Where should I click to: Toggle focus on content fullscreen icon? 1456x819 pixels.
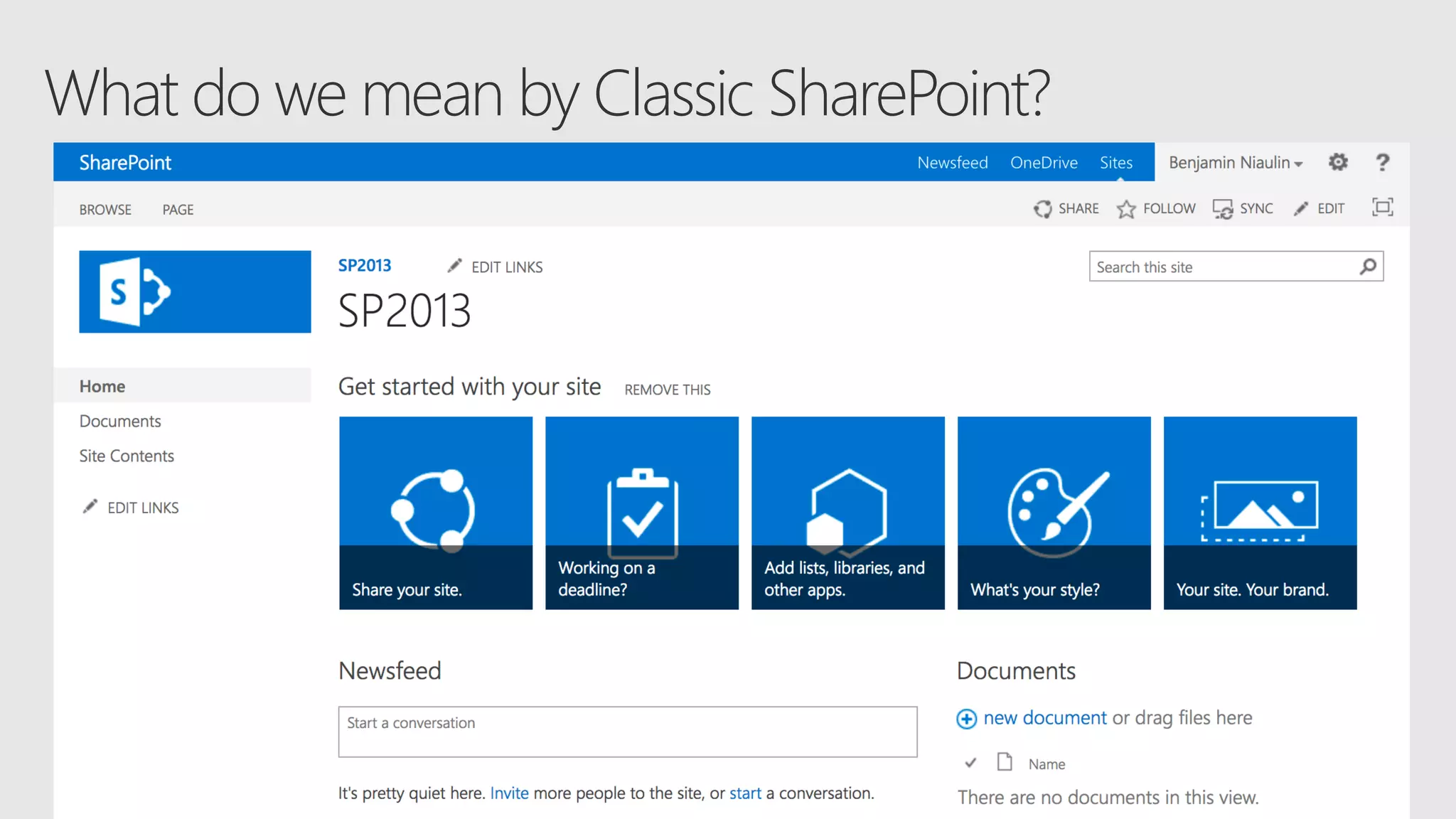pyautogui.click(x=1382, y=207)
